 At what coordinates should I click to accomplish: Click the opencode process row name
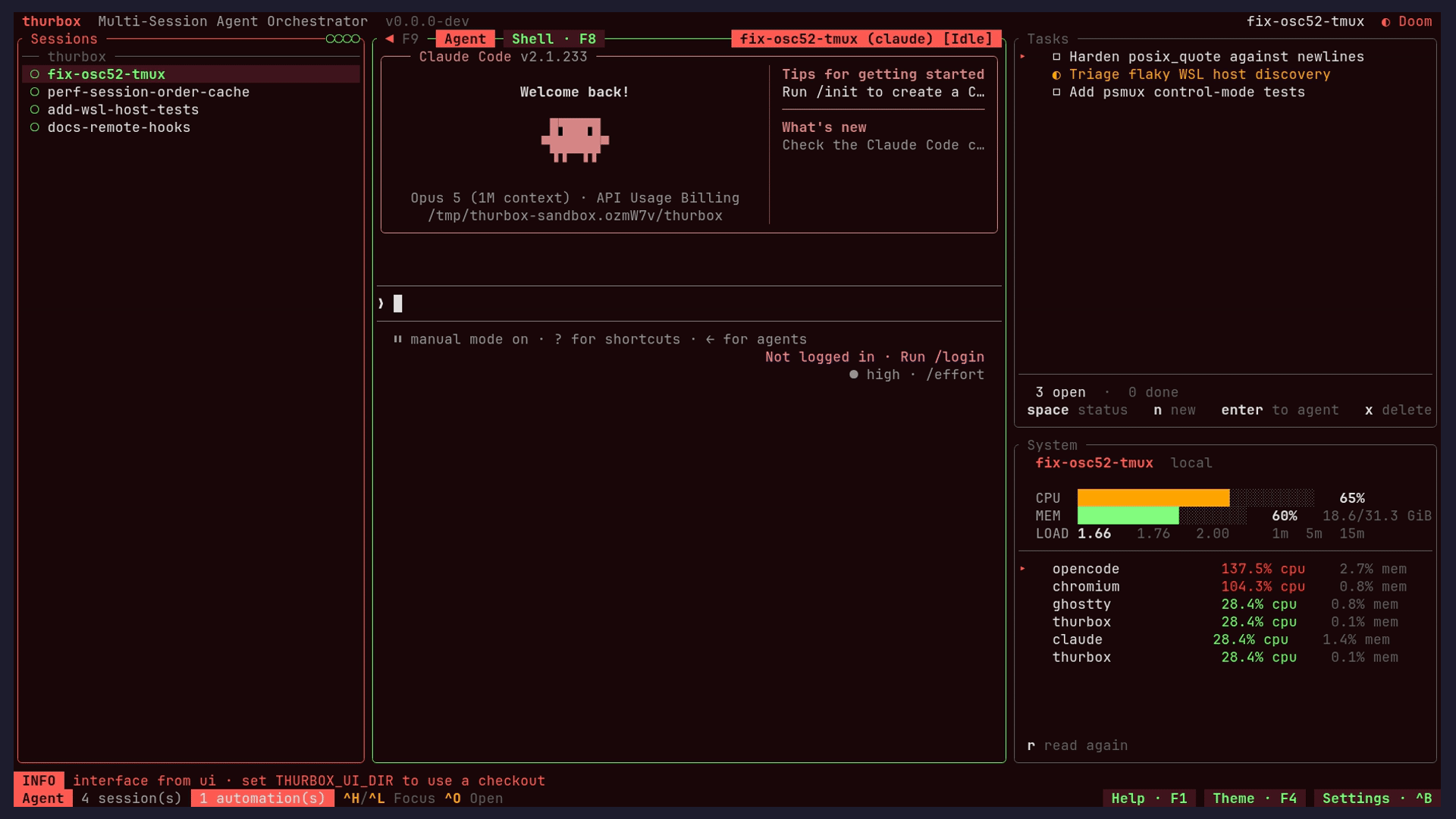pos(1086,569)
